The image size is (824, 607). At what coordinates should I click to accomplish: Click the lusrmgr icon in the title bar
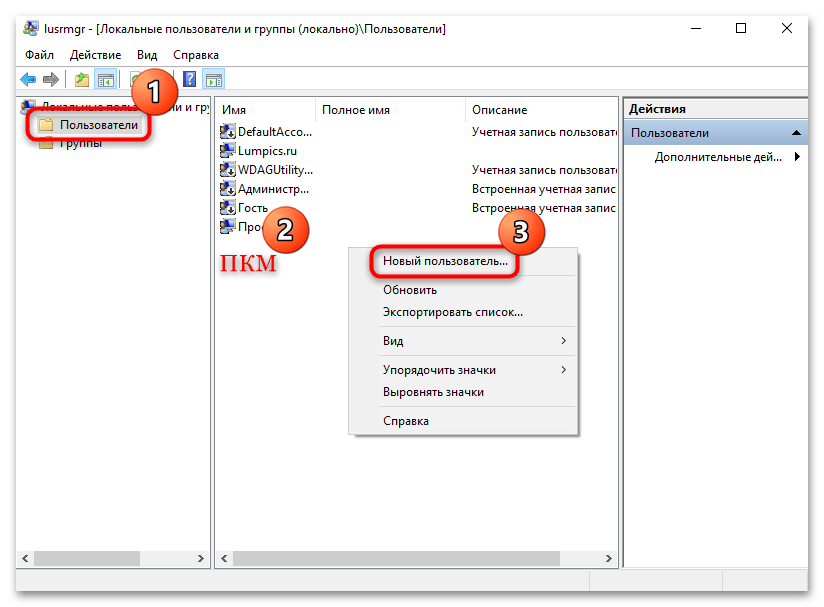(x=31, y=28)
